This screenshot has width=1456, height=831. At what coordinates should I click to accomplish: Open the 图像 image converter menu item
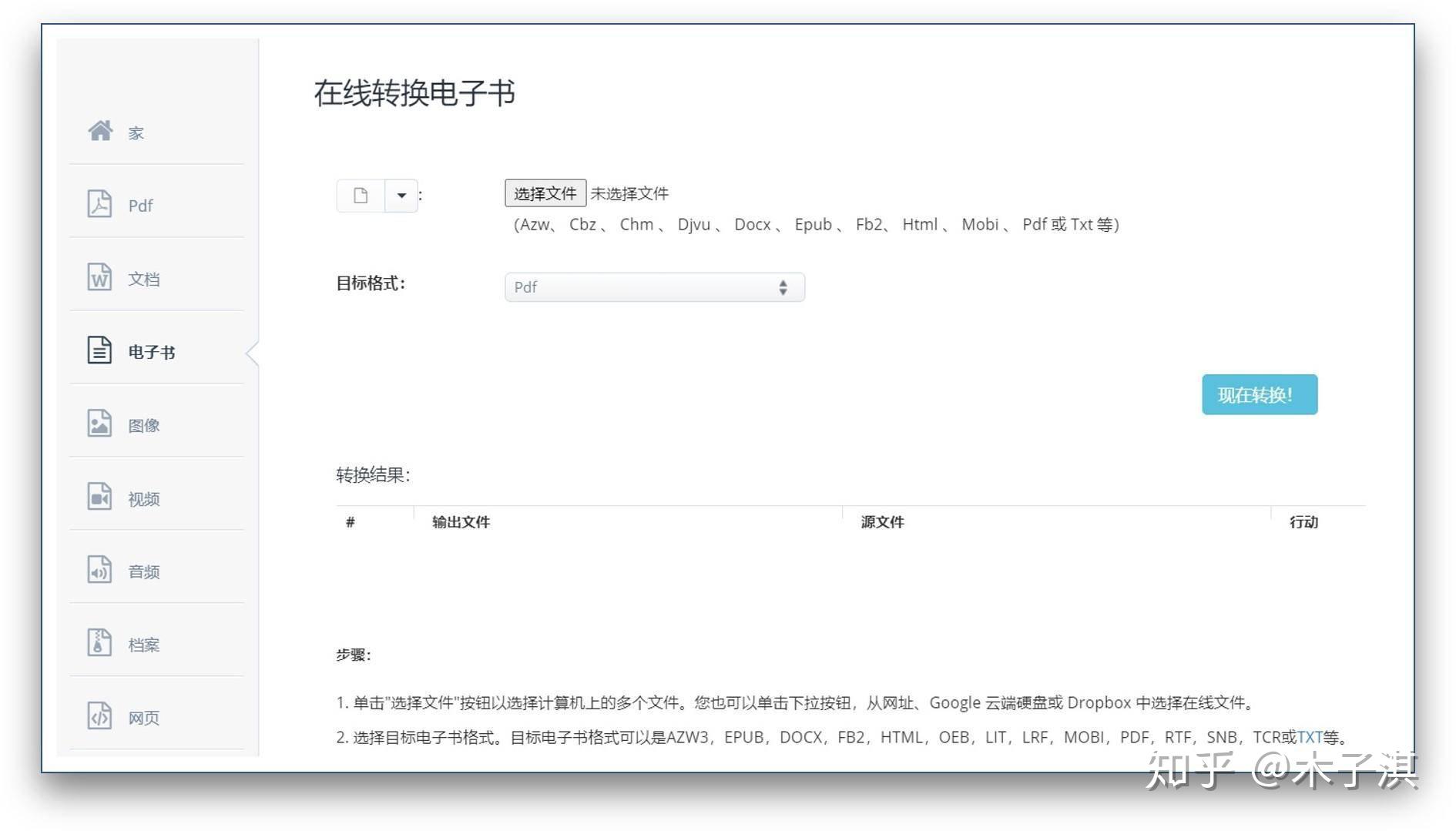156,424
